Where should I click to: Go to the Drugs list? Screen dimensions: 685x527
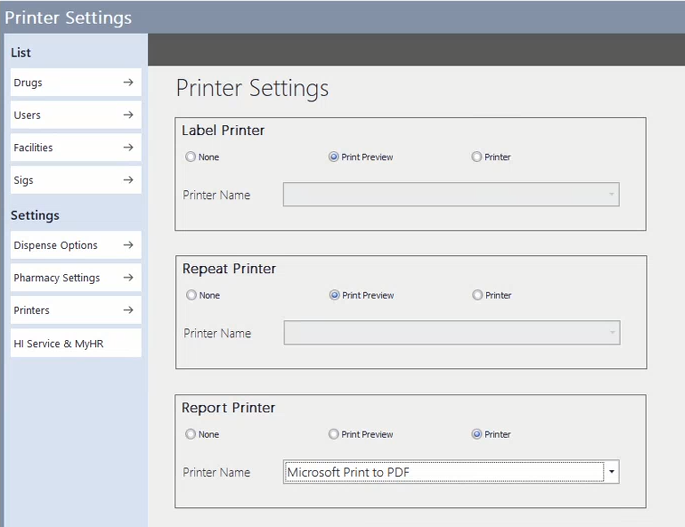28,83
